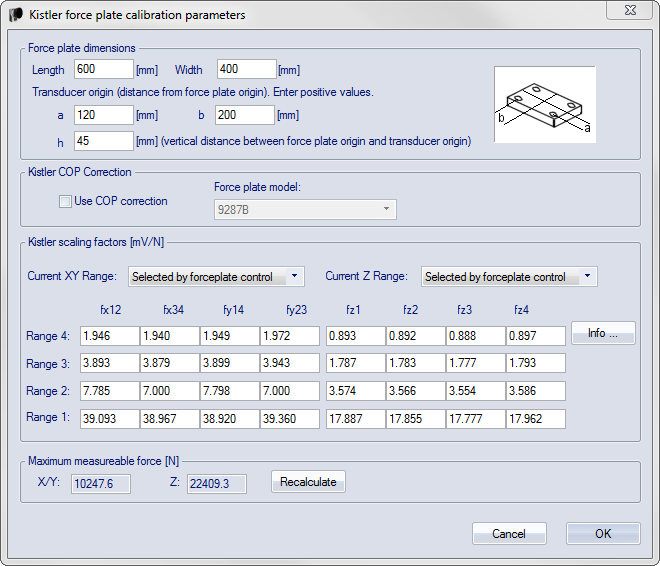Click the Width input field
Screen dimensions: 660x566
point(247,69)
